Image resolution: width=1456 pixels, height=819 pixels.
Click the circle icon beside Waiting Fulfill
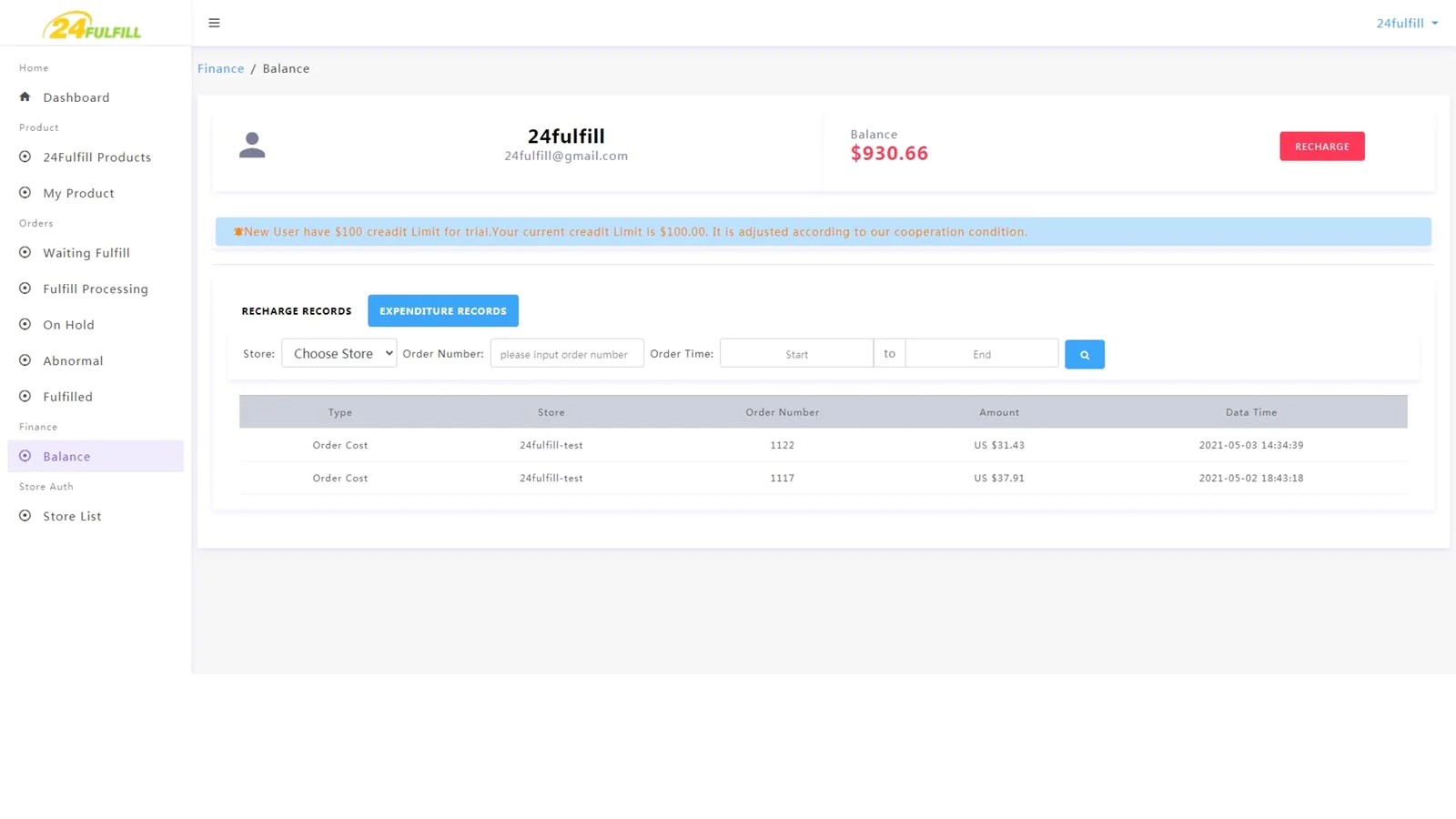coord(25,252)
